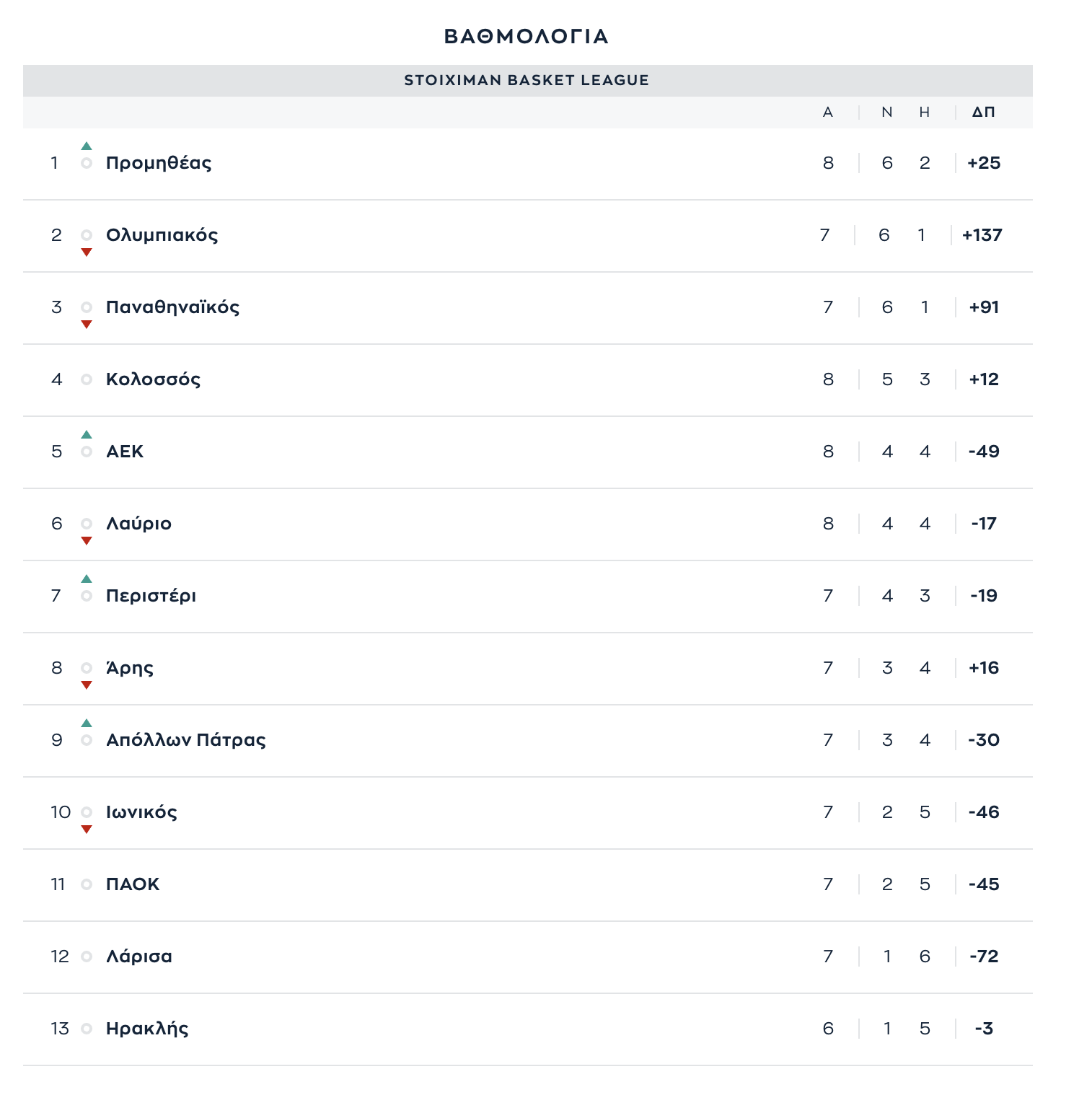The image size is (1092, 1095).
Task: Click the Λάρισα team name
Action: click(x=139, y=957)
